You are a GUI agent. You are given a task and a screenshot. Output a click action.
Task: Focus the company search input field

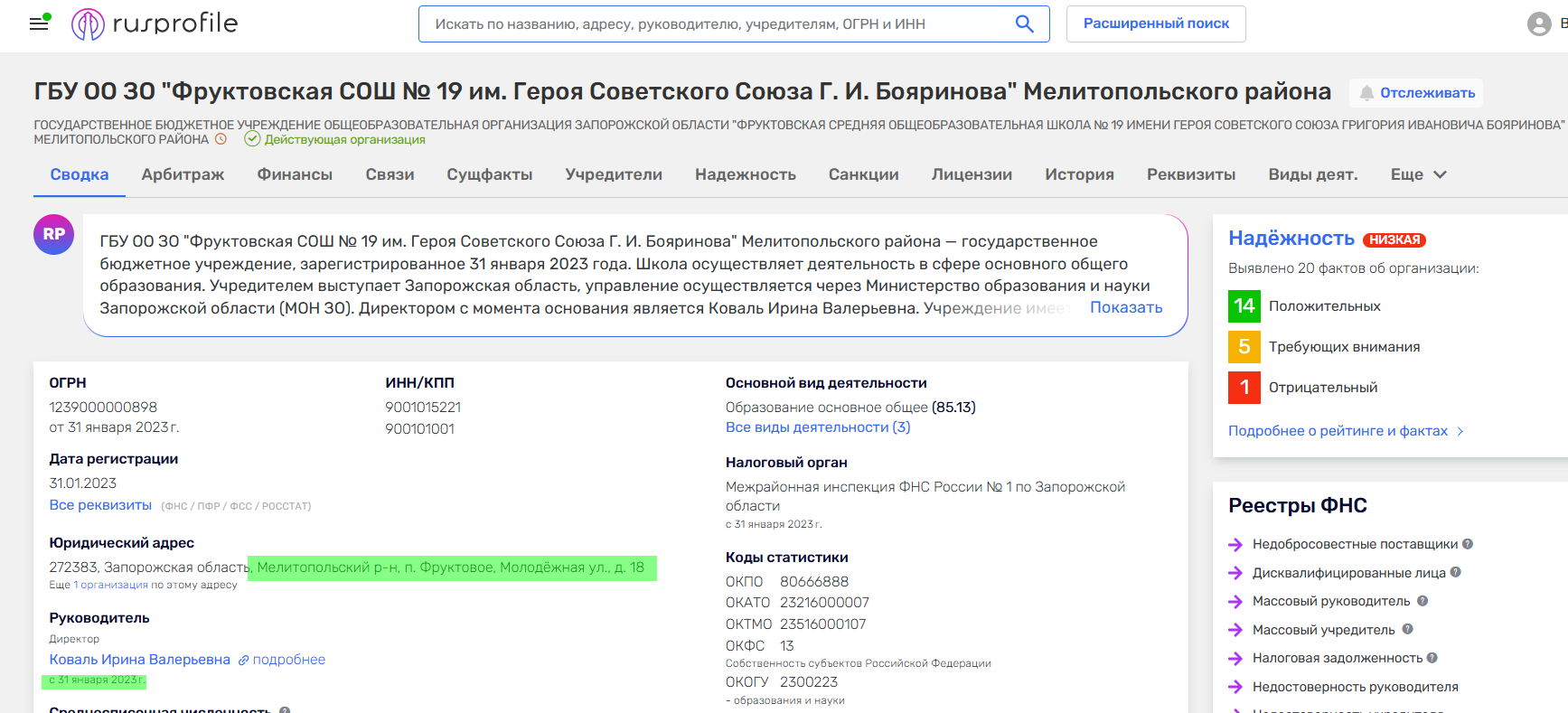click(x=714, y=24)
